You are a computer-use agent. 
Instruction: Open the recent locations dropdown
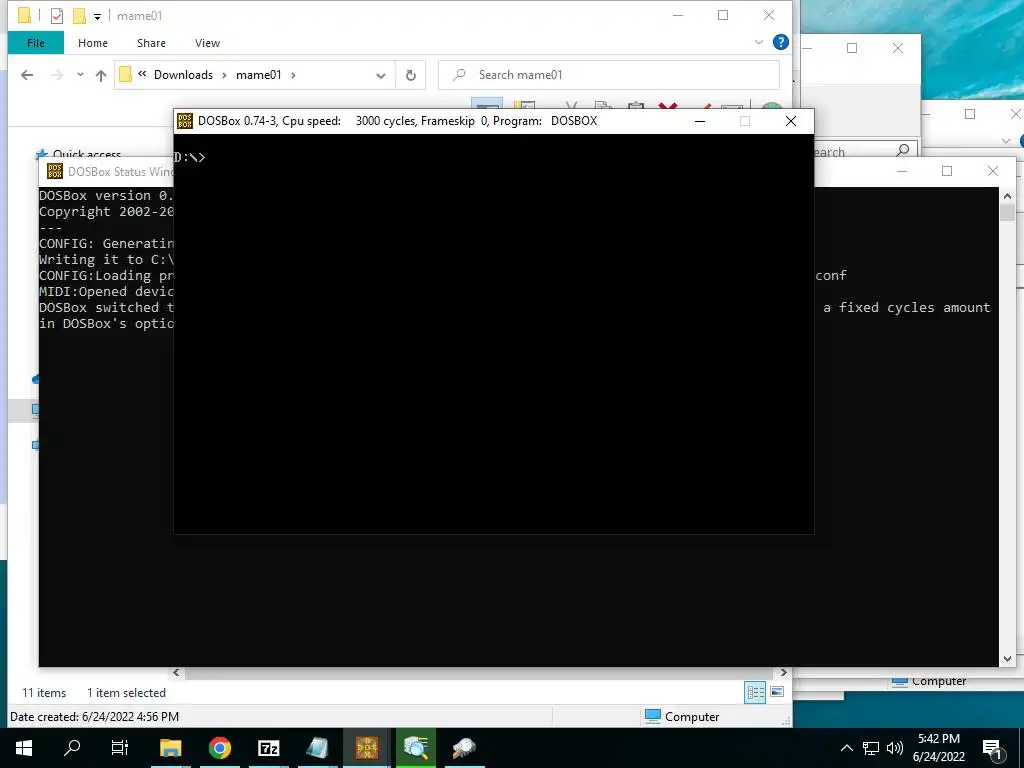[x=80, y=75]
